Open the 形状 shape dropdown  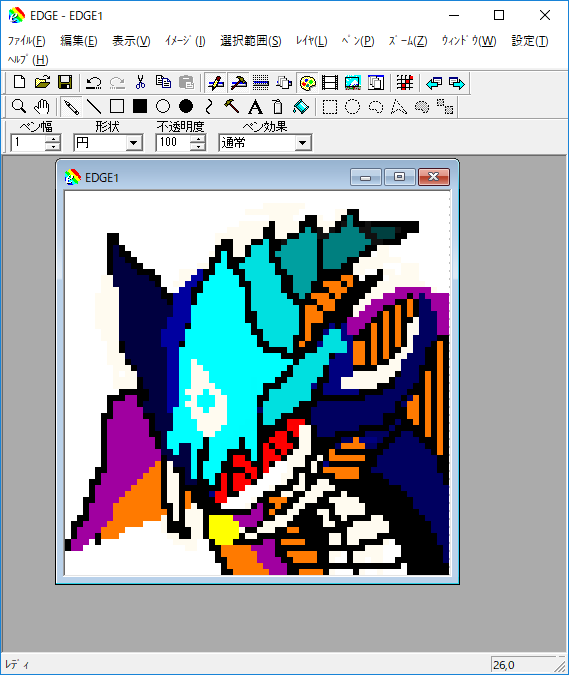134,142
